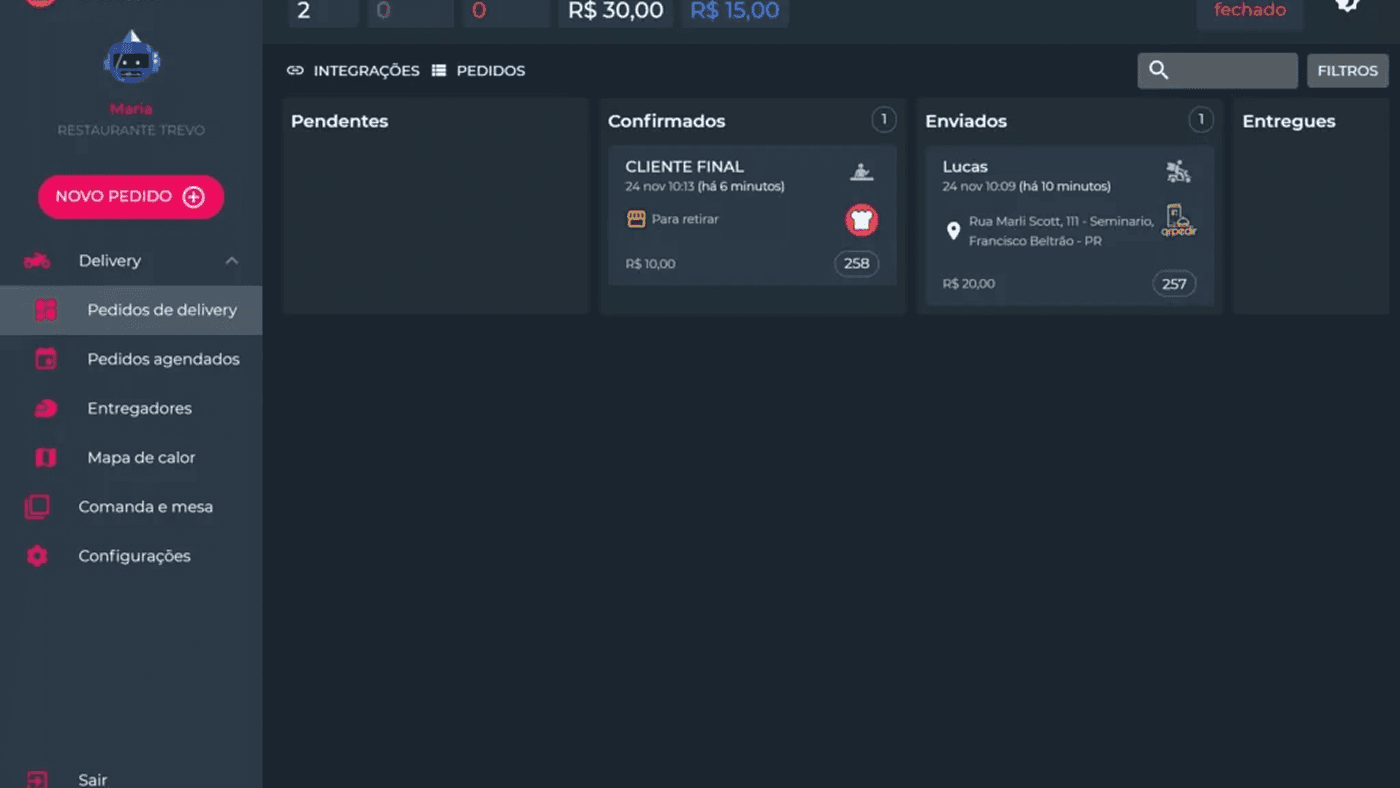Click RESTAURANTE TREVO label
The image size is (1400, 788).
tap(131, 130)
